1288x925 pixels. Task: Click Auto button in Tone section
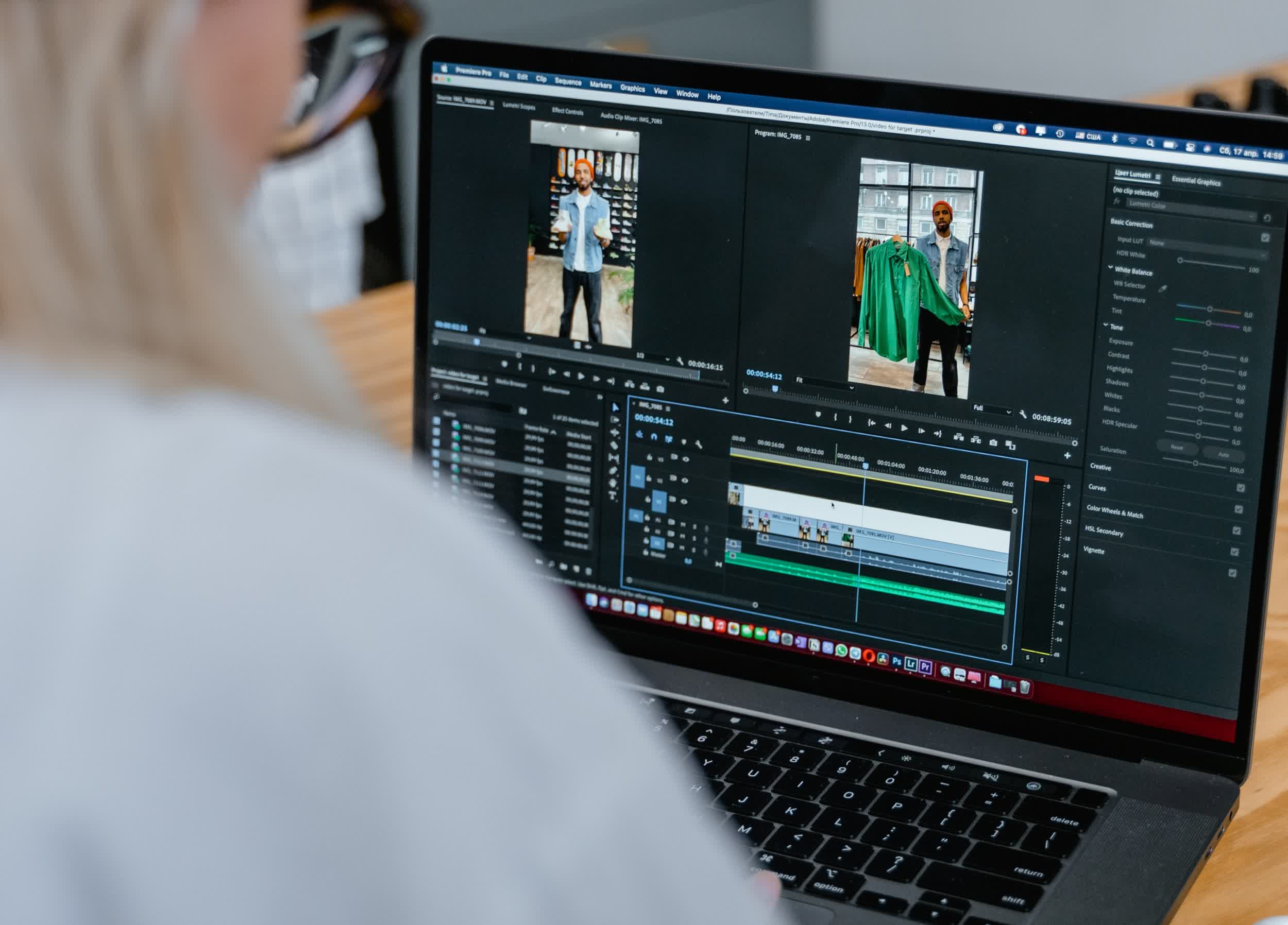(x=1223, y=455)
